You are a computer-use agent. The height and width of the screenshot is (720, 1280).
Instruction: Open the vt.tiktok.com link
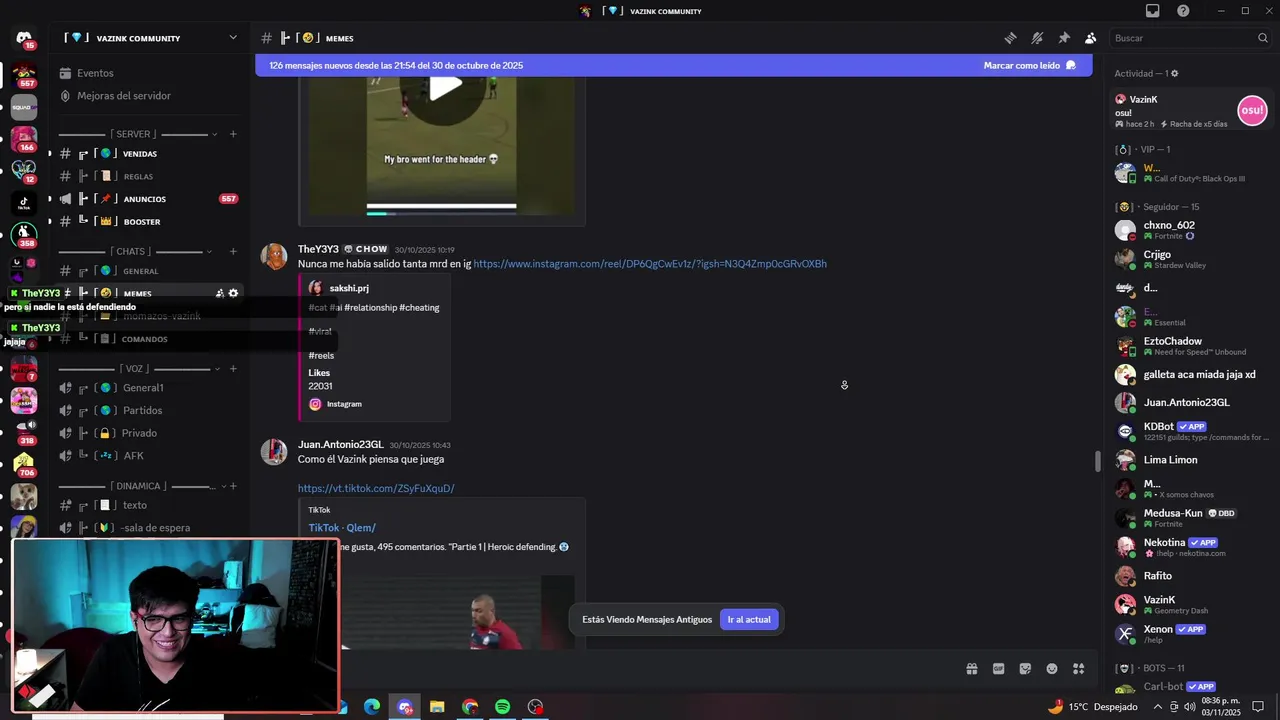pyautogui.click(x=376, y=488)
